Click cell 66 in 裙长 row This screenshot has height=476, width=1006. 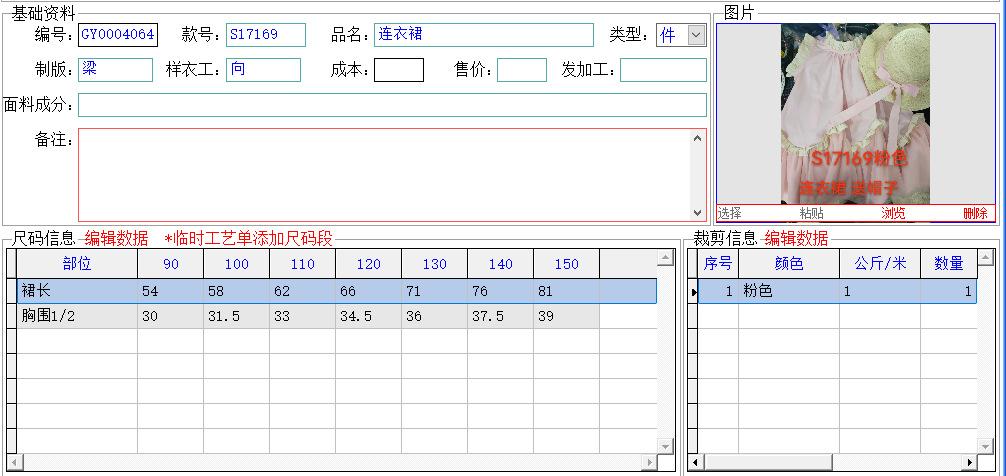[x=369, y=291]
